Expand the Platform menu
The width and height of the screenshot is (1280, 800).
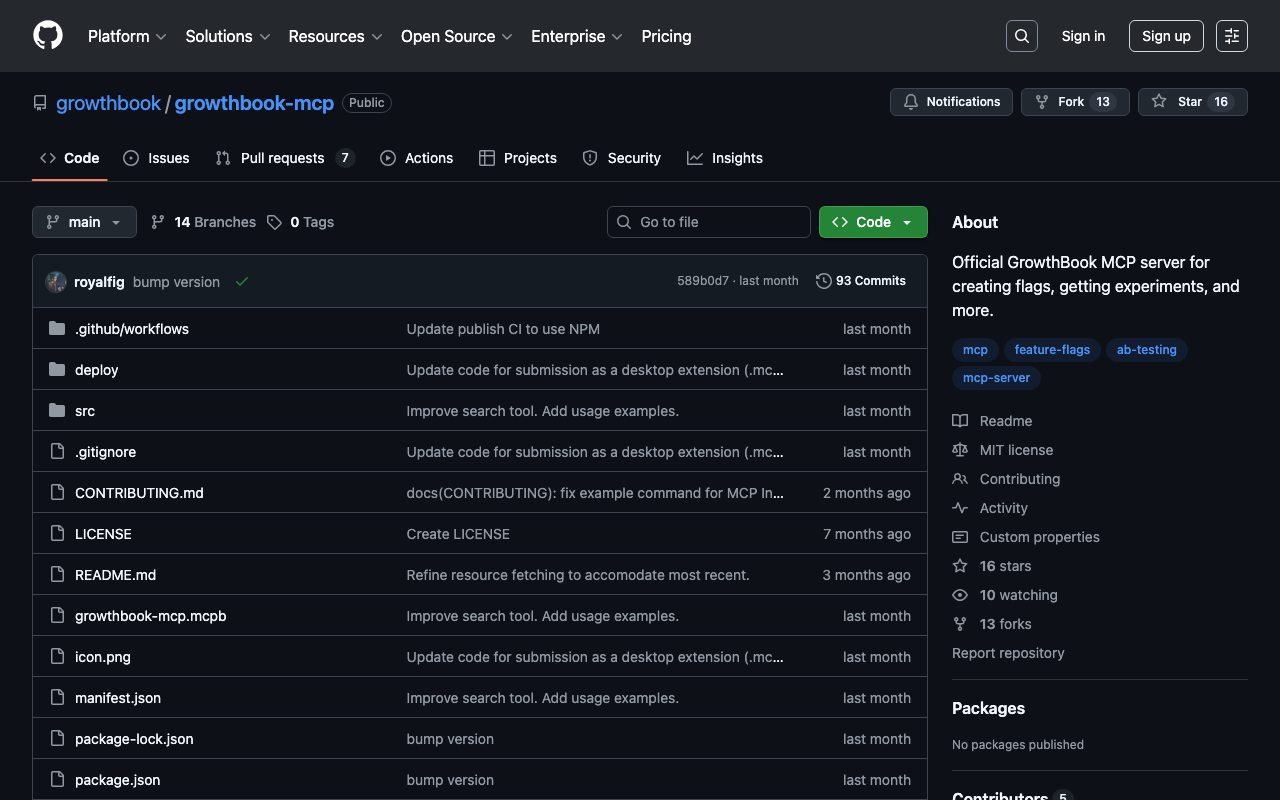127,36
